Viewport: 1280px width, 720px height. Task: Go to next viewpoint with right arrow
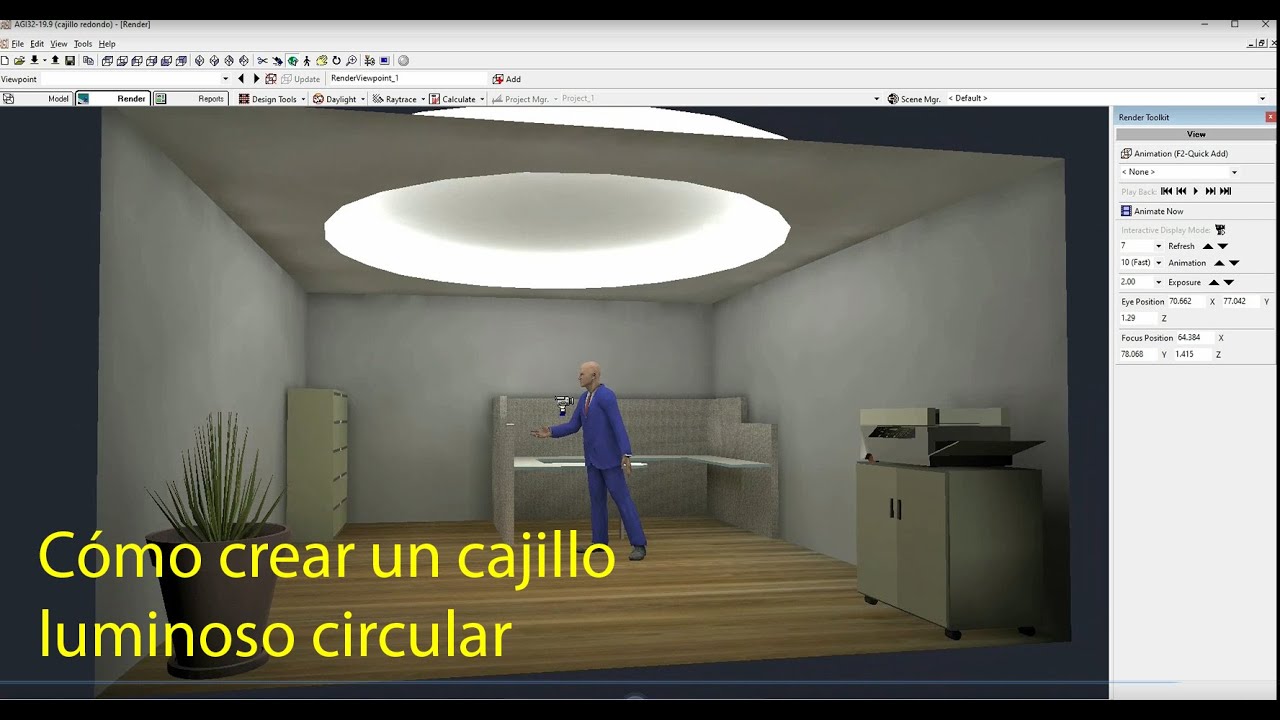pyautogui.click(x=256, y=79)
